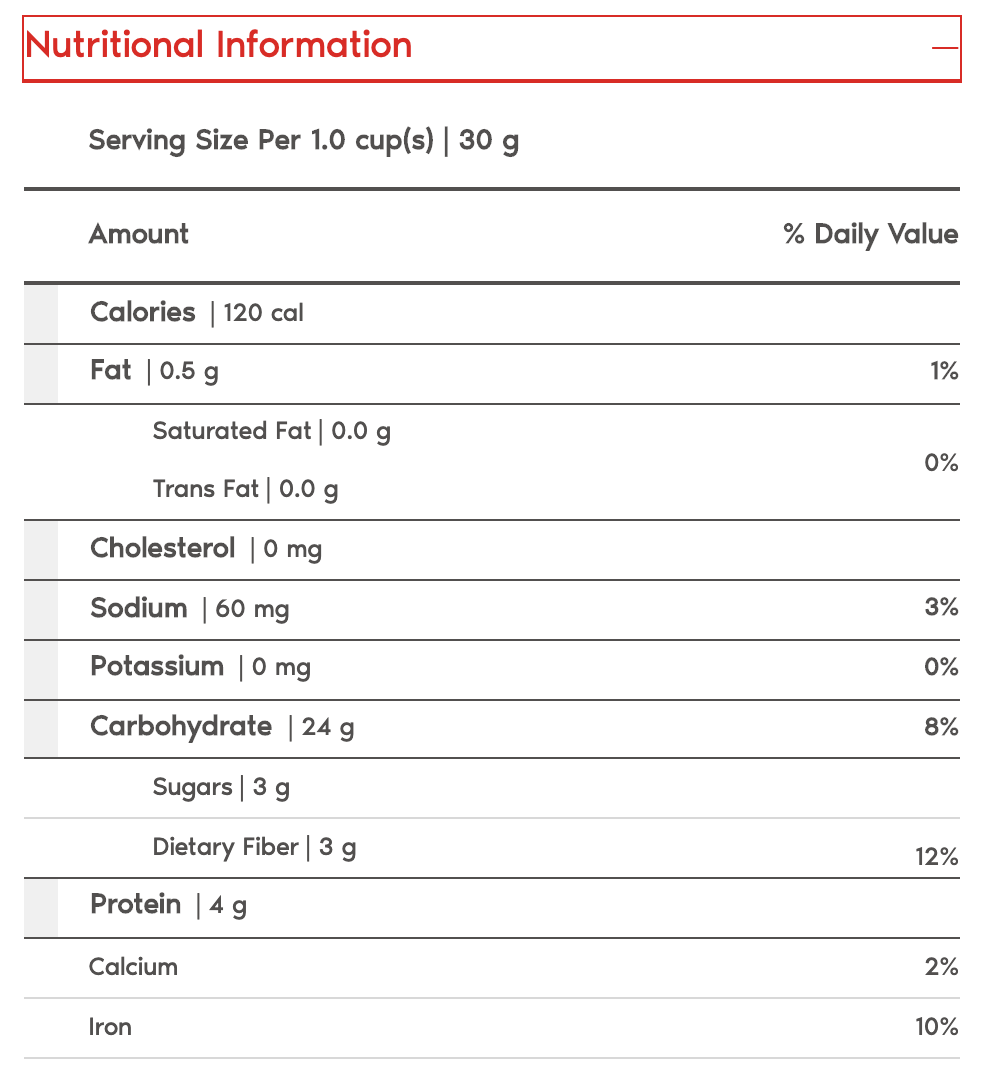Click the Sodium 60 mg row label
Viewport: 986px width, 1078px height.
click(x=190, y=609)
